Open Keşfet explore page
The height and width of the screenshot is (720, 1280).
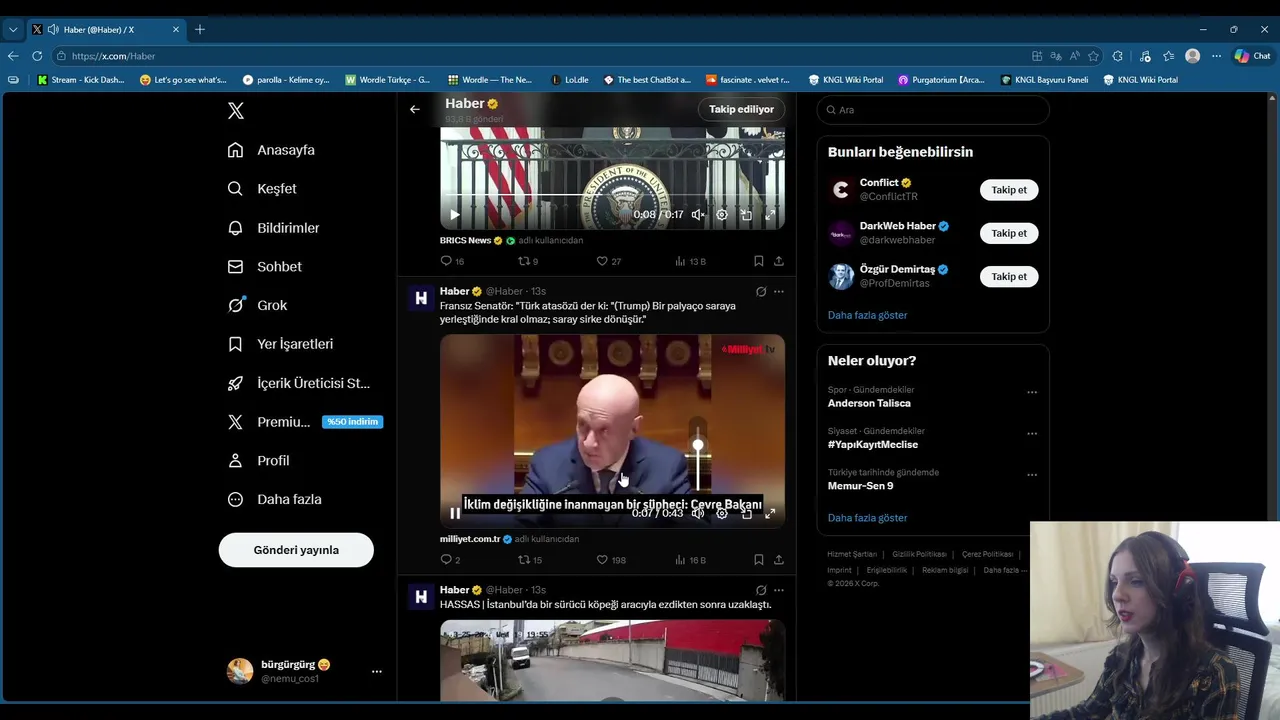[x=262, y=189]
